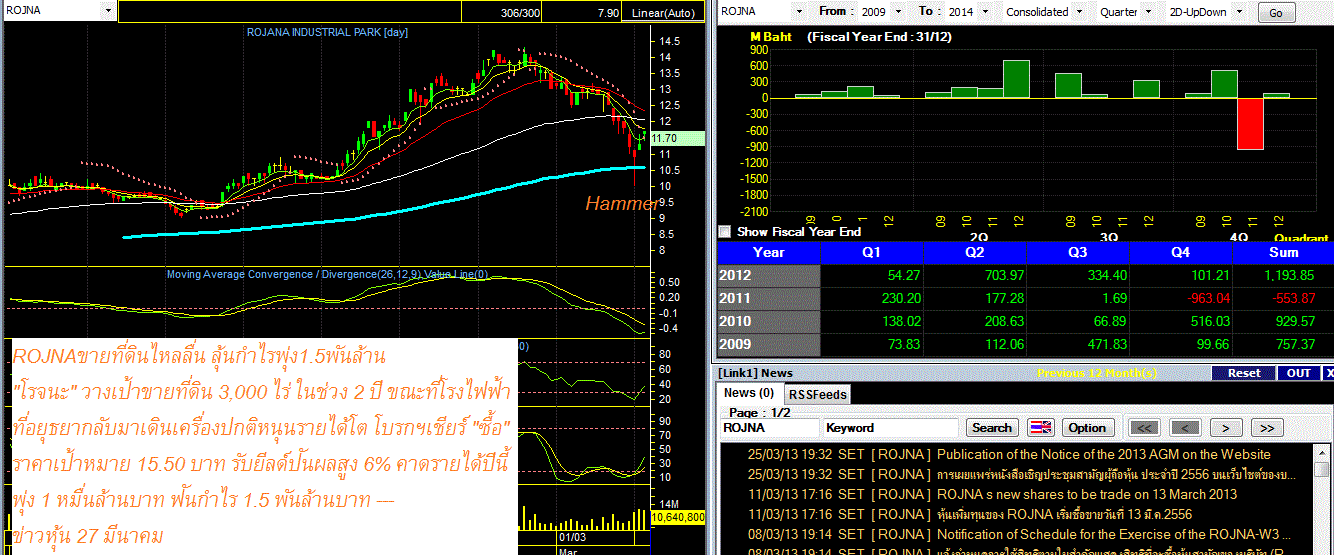This screenshot has height=555, width=1334.
Task: Open the news Option button
Action: pos(1087,427)
